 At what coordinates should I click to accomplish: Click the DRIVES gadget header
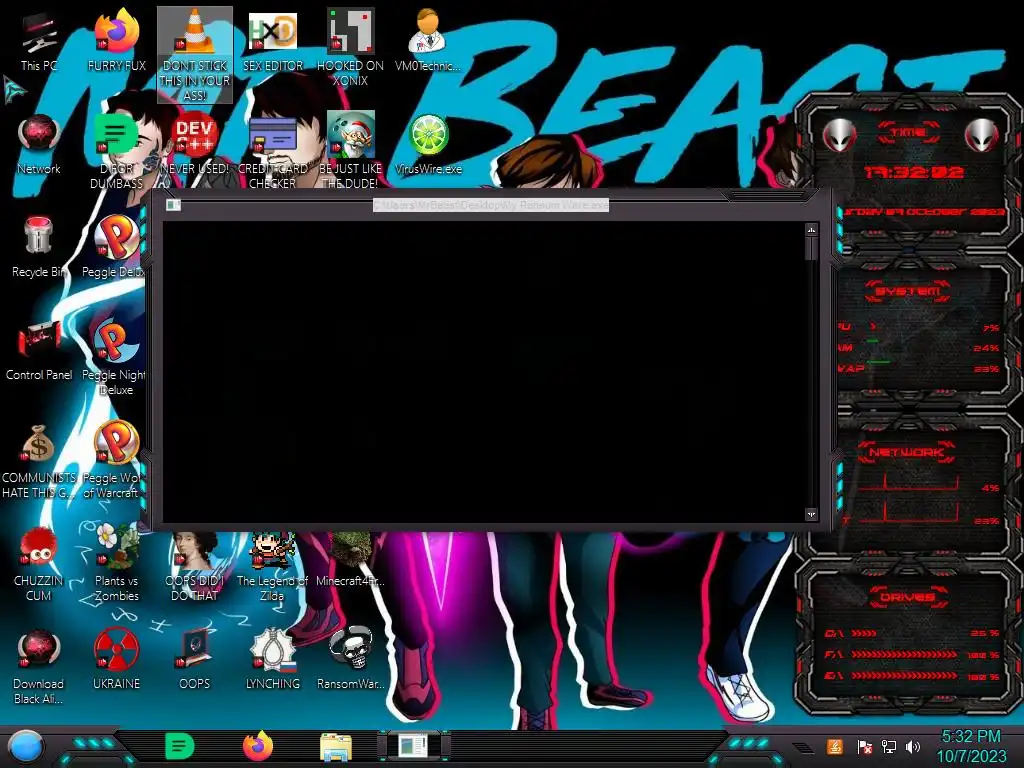pyautogui.click(x=908, y=597)
